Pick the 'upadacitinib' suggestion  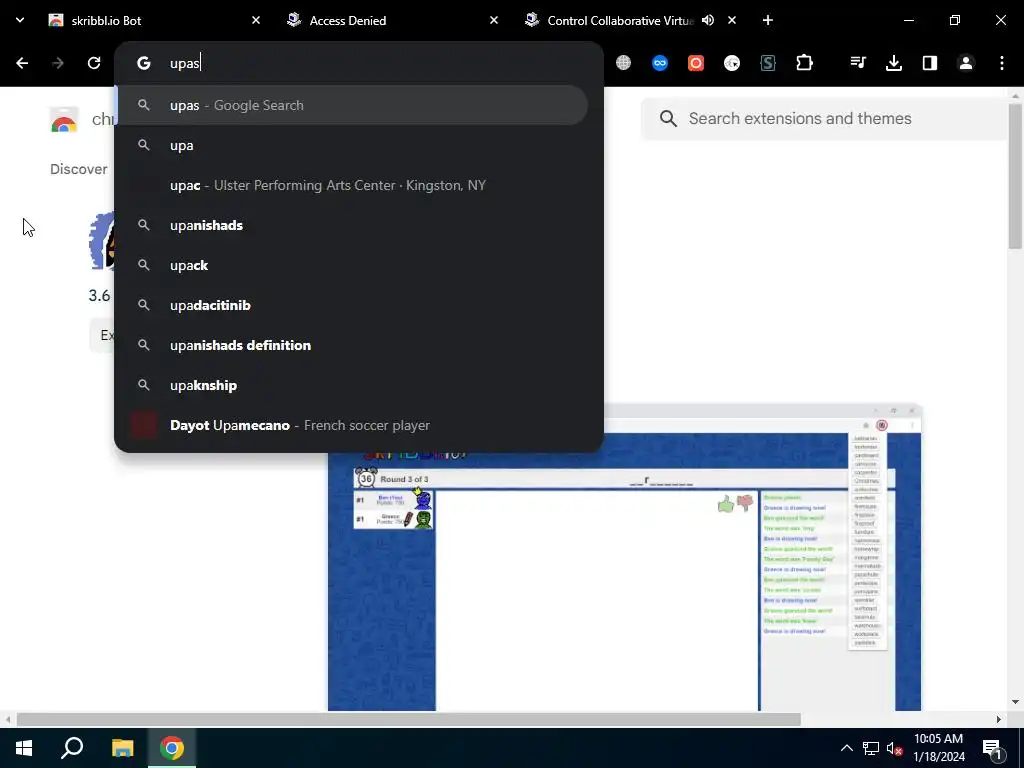353,305
